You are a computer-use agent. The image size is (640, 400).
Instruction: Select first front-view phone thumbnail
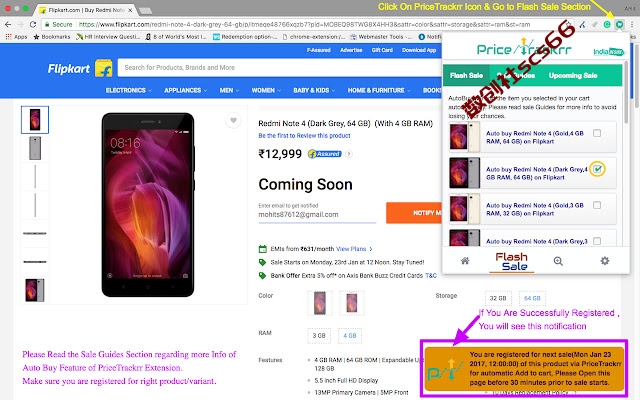[35, 120]
